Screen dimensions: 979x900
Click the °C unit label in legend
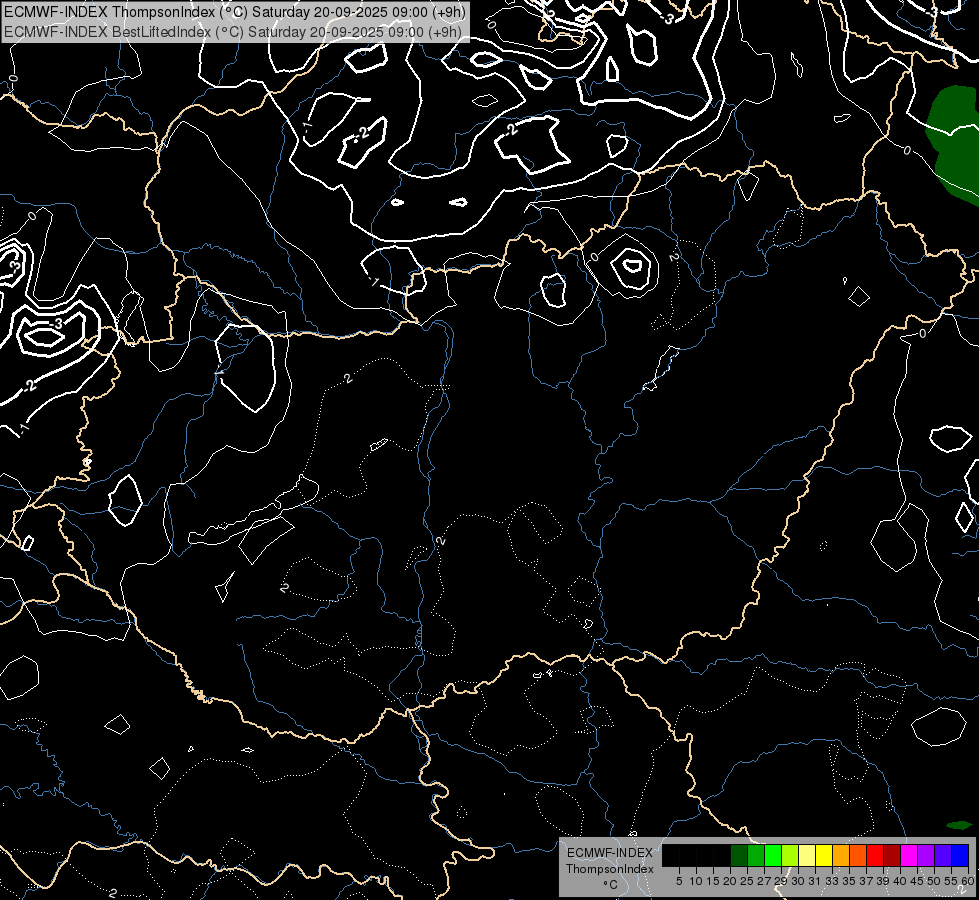click(x=609, y=885)
